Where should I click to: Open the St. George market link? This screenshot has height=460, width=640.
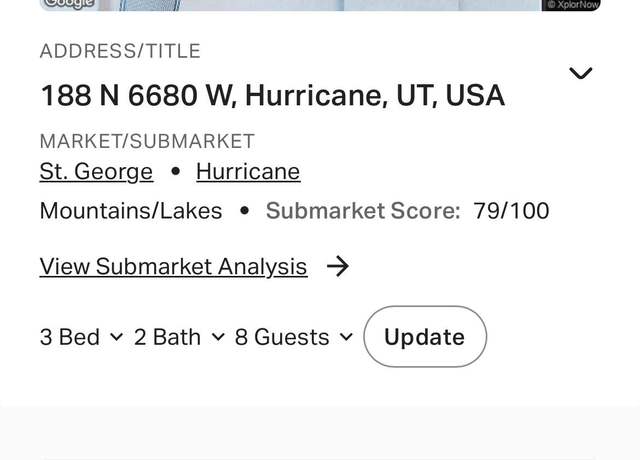96,171
